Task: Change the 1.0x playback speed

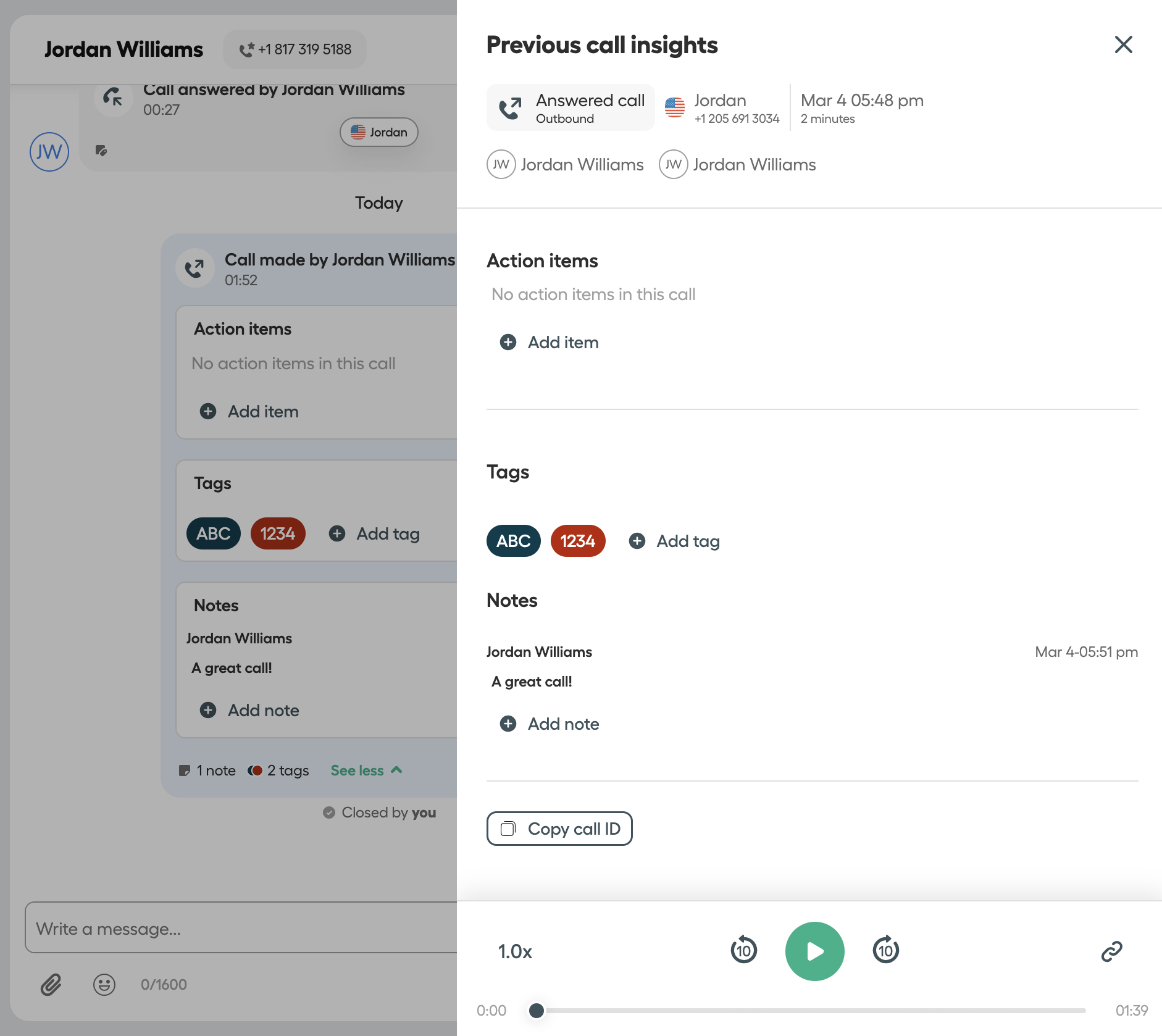Action: [515, 951]
